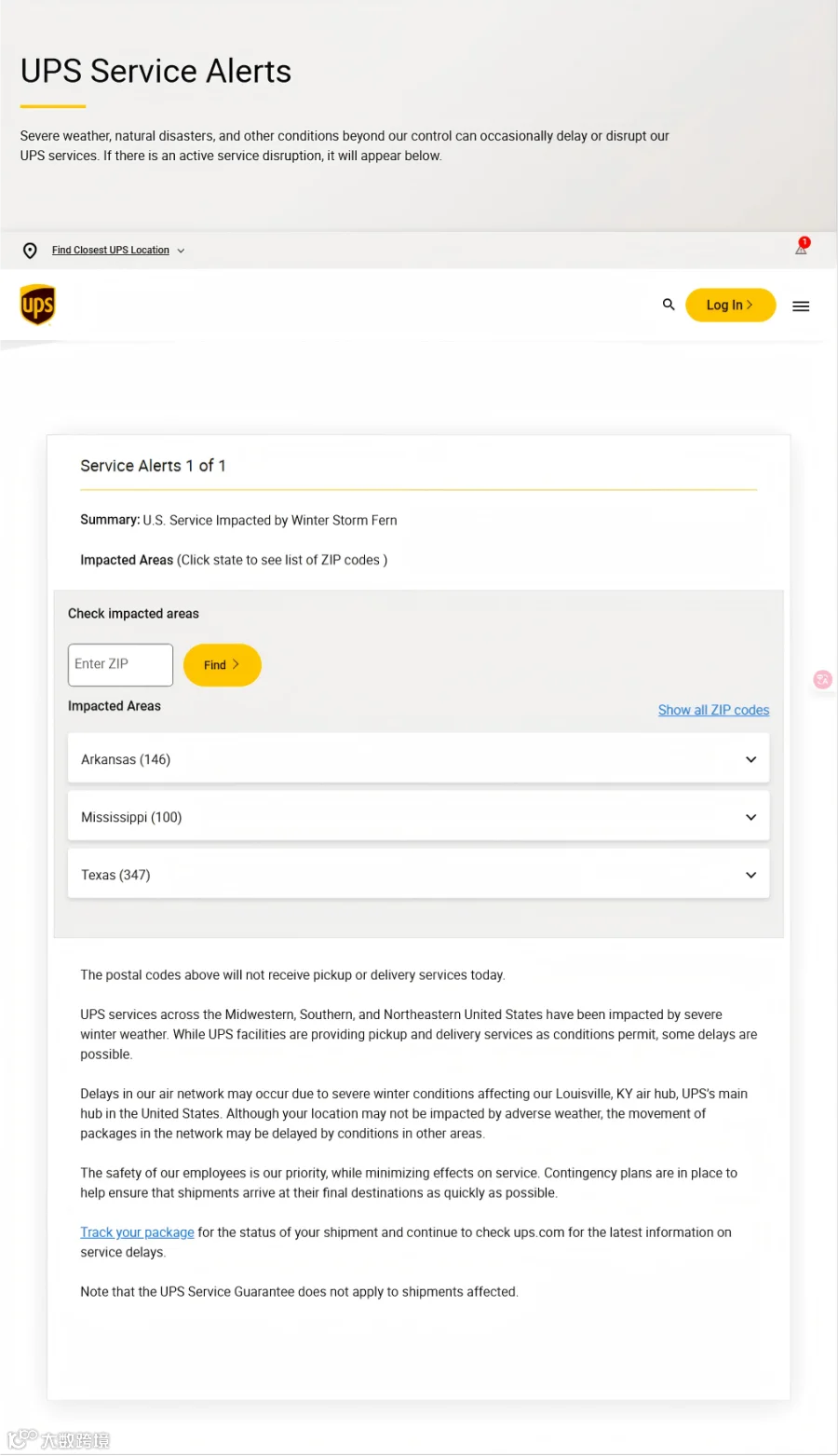Image resolution: width=838 pixels, height=1456 pixels.
Task: Select the Mississippi (100) state label
Action: pos(131,817)
